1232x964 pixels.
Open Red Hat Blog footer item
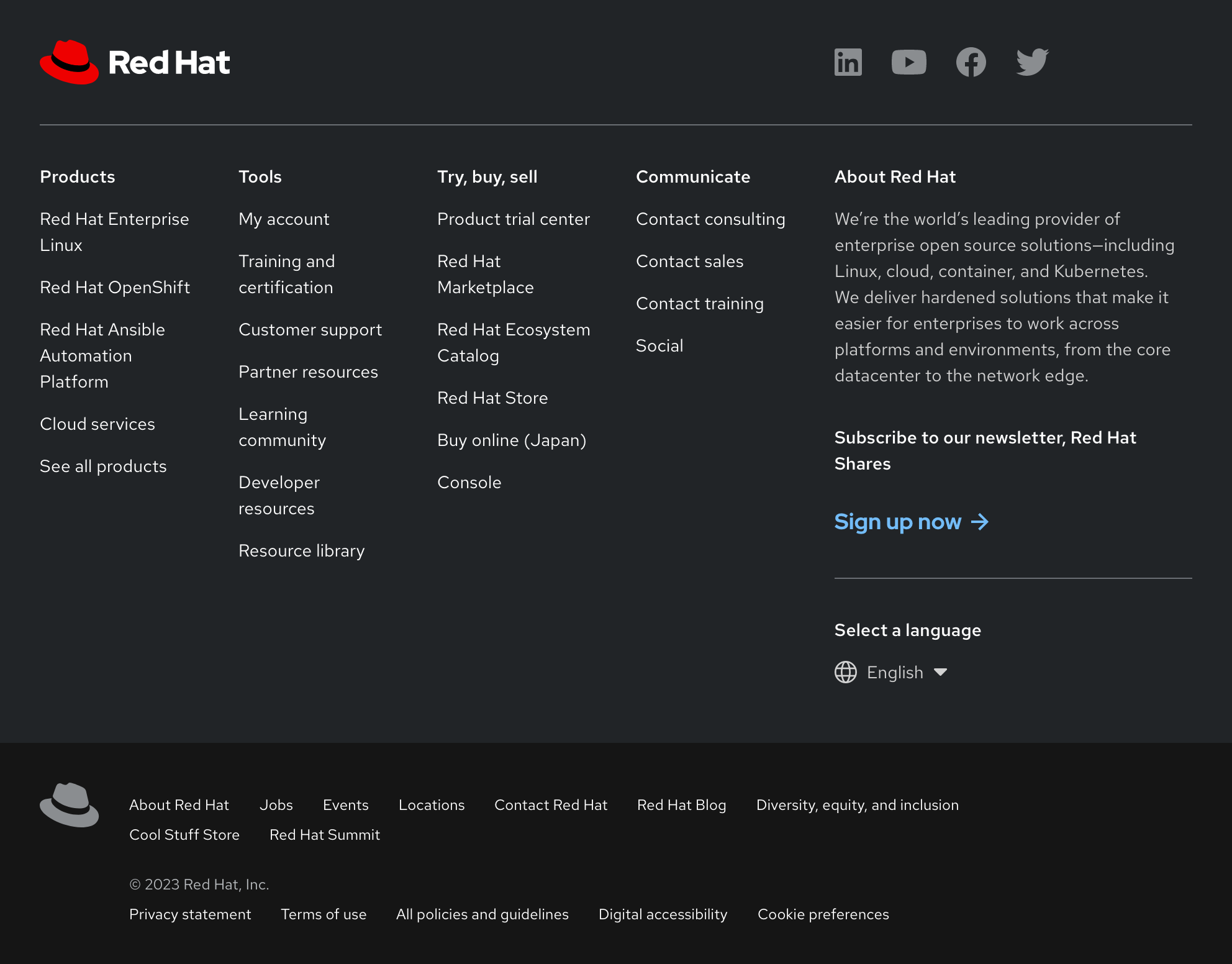(x=682, y=805)
